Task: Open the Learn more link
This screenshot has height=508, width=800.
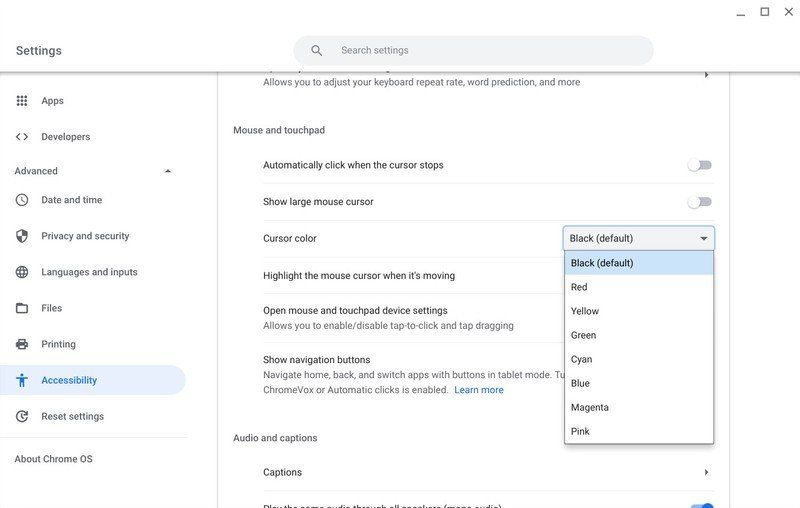Action: (479, 390)
